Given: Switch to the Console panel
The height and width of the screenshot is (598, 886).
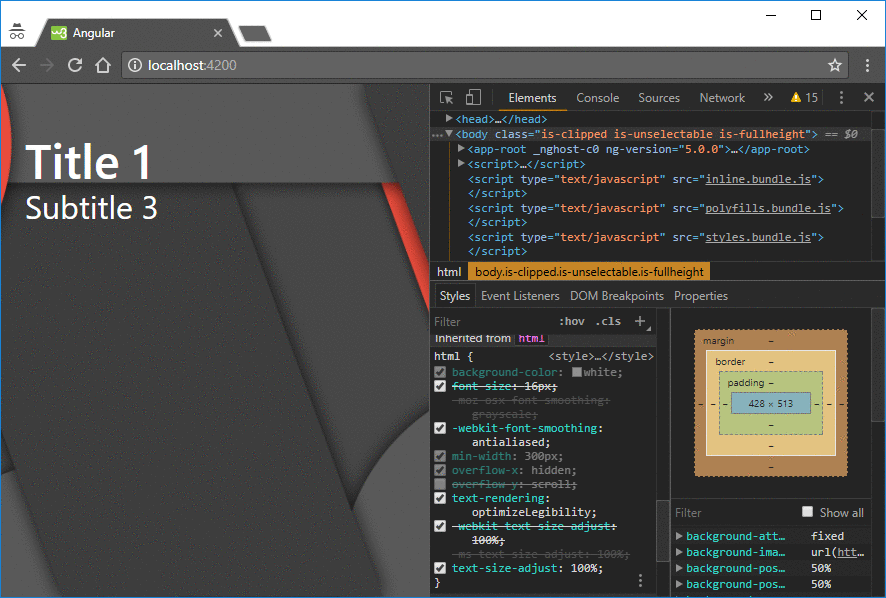Looking at the screenshot, I should tap(597, 97).
